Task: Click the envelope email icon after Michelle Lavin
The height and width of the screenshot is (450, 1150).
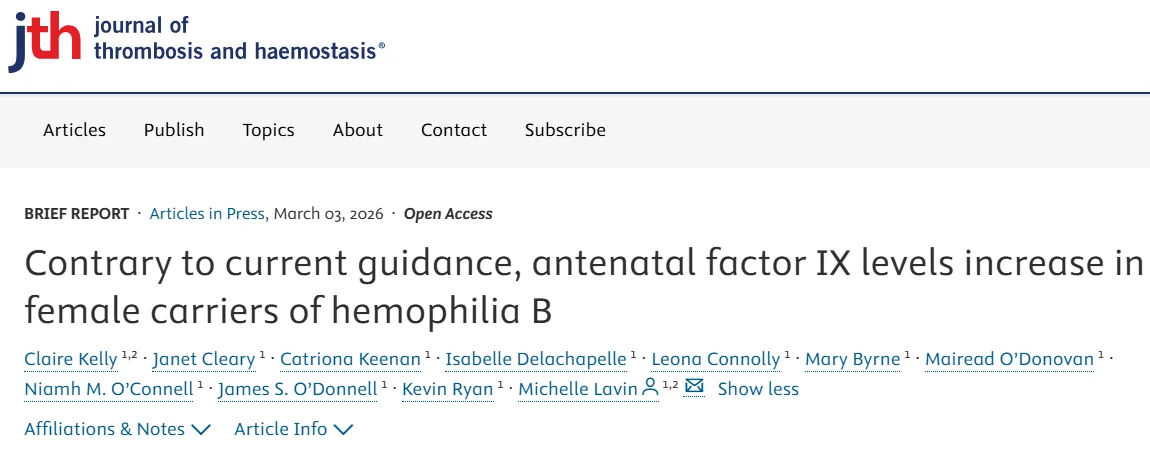Action: (x=694, y=387)
